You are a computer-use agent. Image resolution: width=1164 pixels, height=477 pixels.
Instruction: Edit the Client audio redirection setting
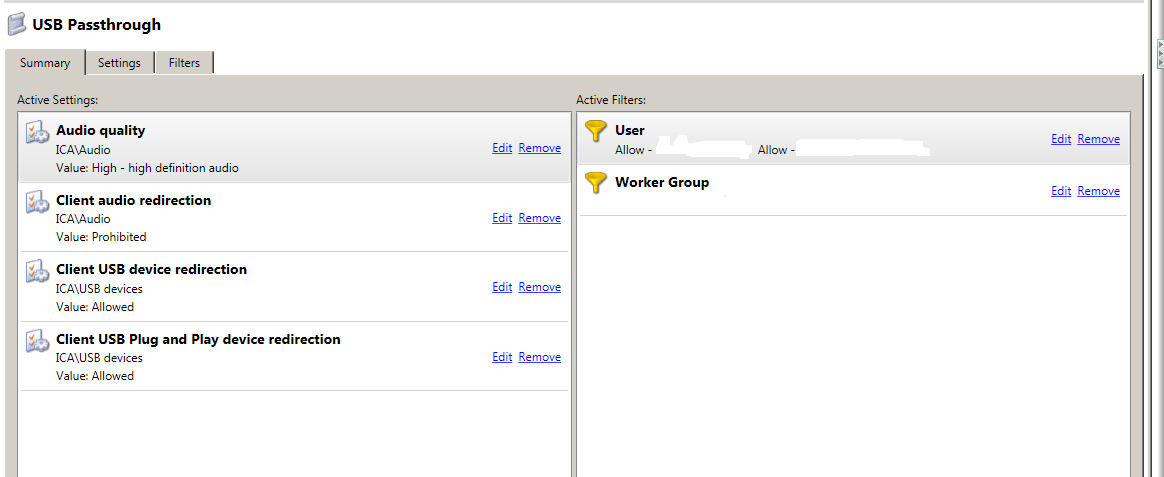tap(502, 218)
